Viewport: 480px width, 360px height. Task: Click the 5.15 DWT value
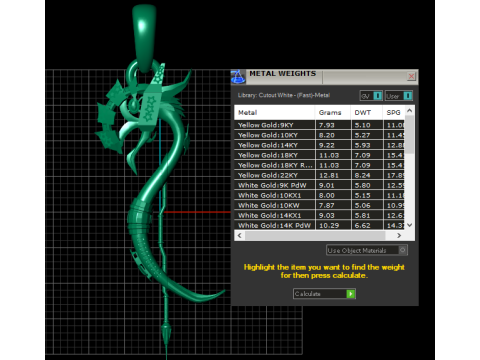[x=362, y=195]
